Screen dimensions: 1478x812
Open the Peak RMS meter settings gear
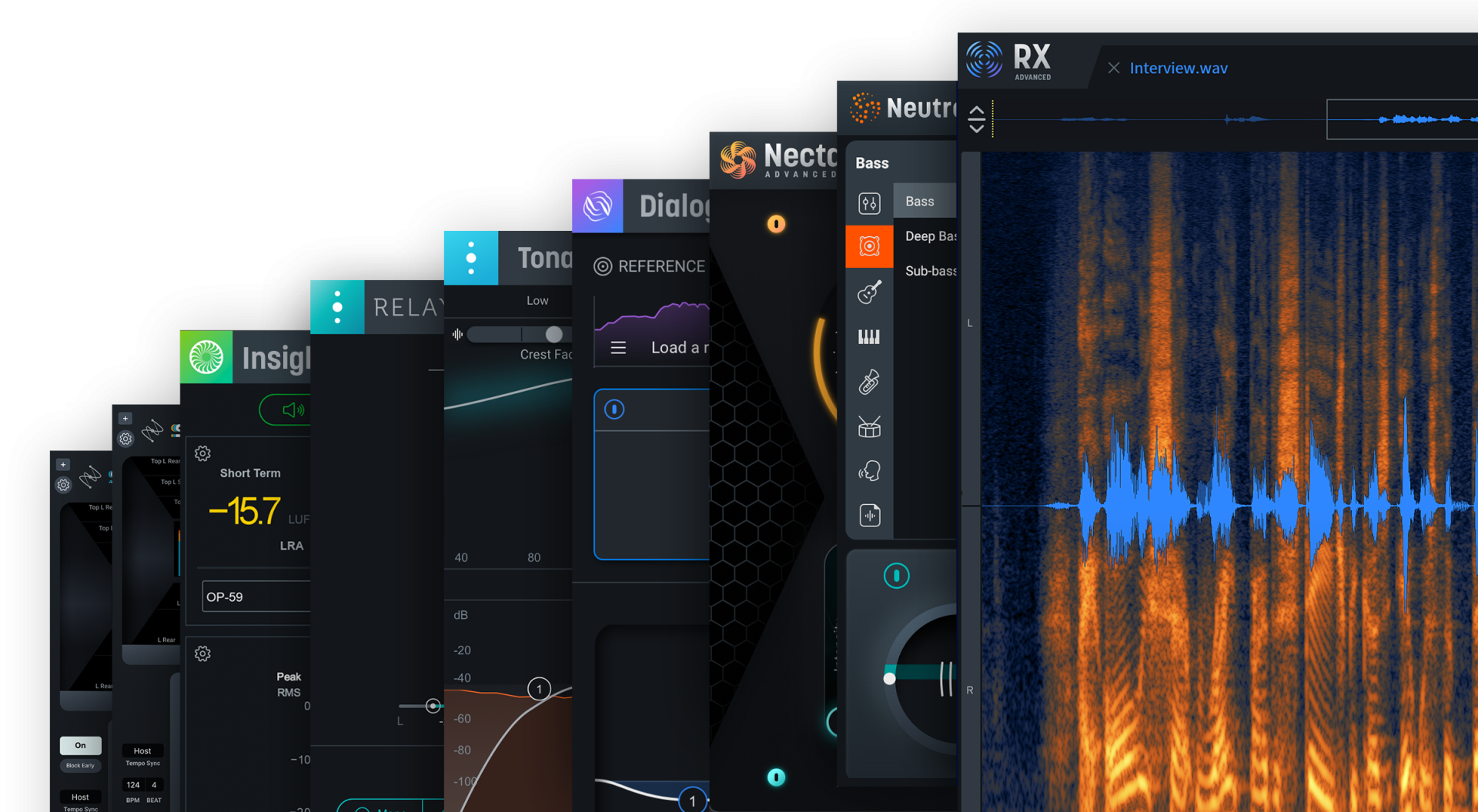tap(202, 653)
